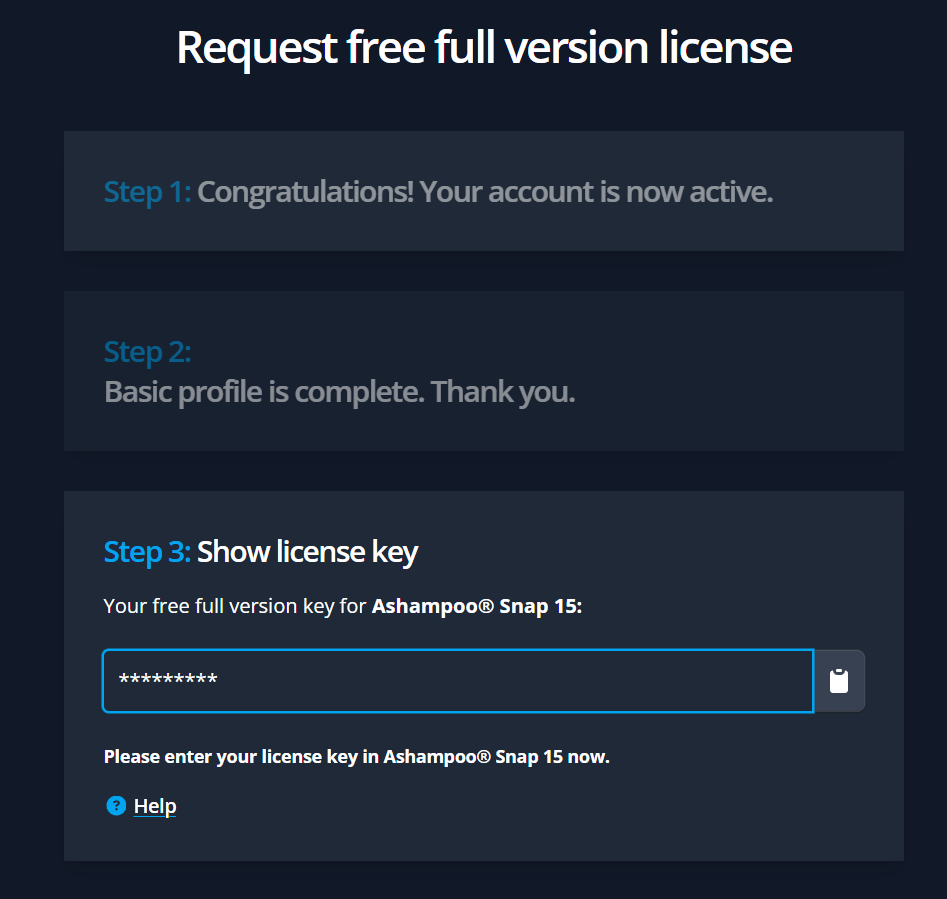The height and width of the screenshot is (899, 947).
Task: Click "Your free full version key for" text
Action: 235,606
